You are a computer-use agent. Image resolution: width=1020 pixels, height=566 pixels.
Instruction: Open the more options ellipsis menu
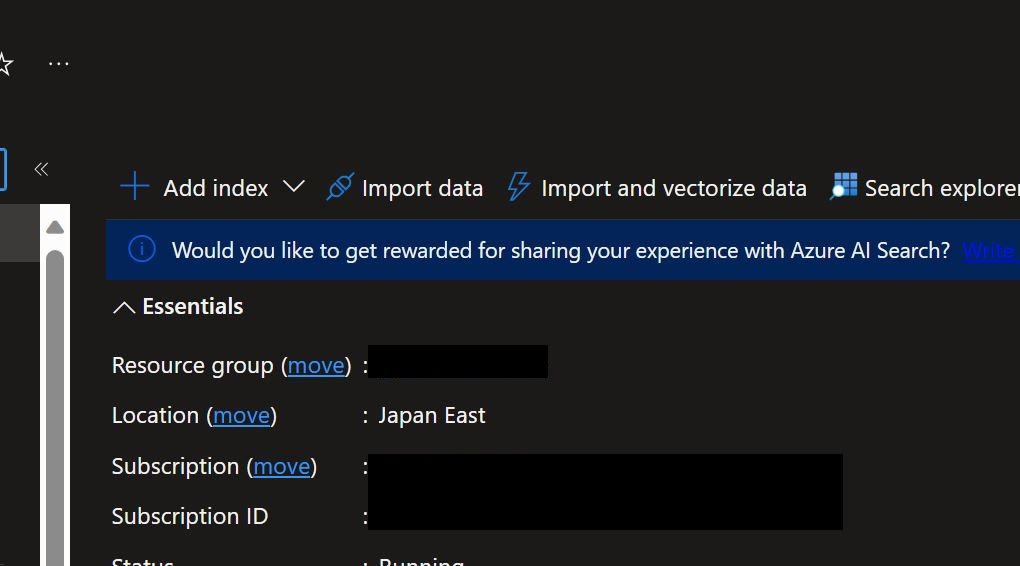pos(59,64)
